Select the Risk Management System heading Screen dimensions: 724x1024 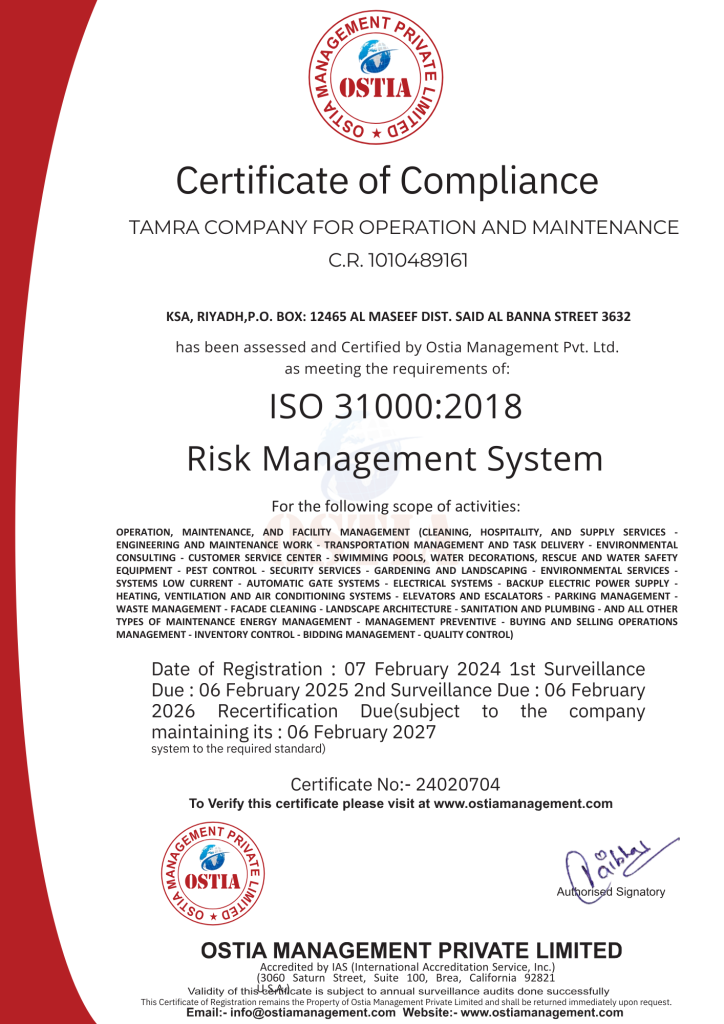[395, 459]
